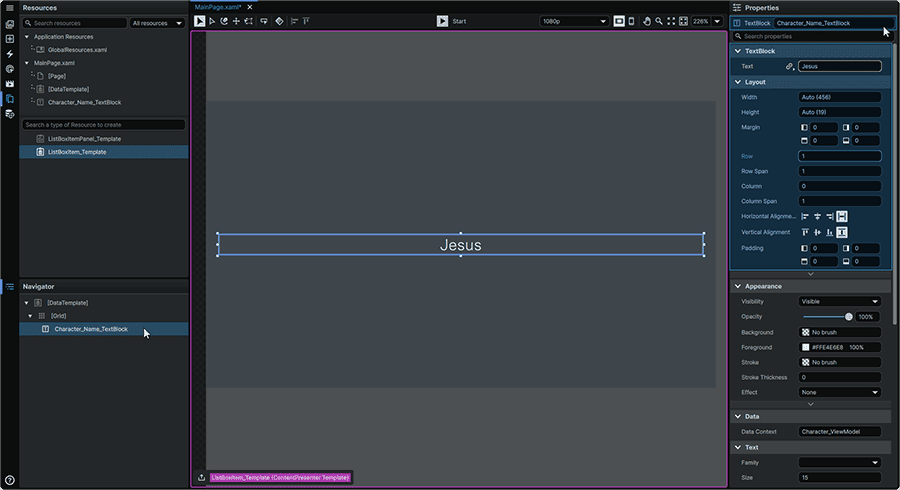Set horizontal alignment to left
The image size is (900, 490).
click(x=805, y=216)
